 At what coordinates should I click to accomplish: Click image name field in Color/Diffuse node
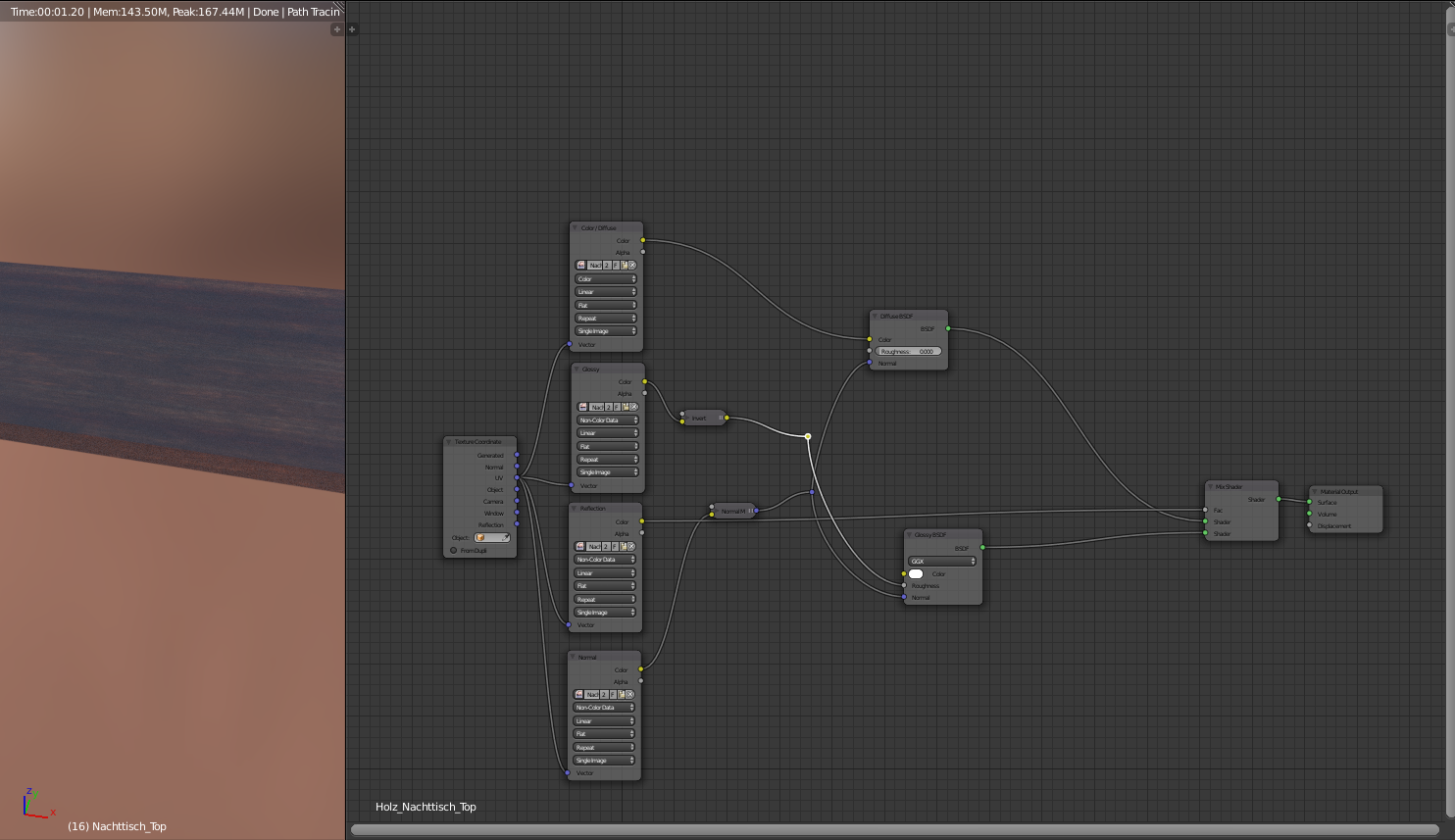(595, 266)
